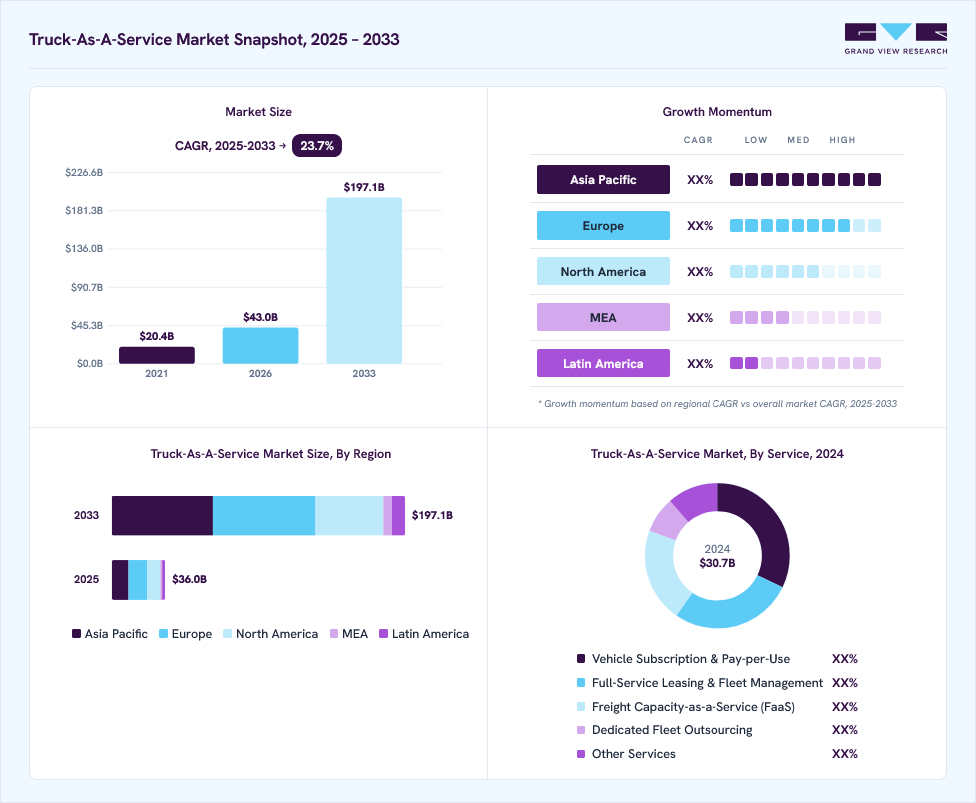
Task: Click the growth momentum footnote text
Action: [x=718, y=404]
